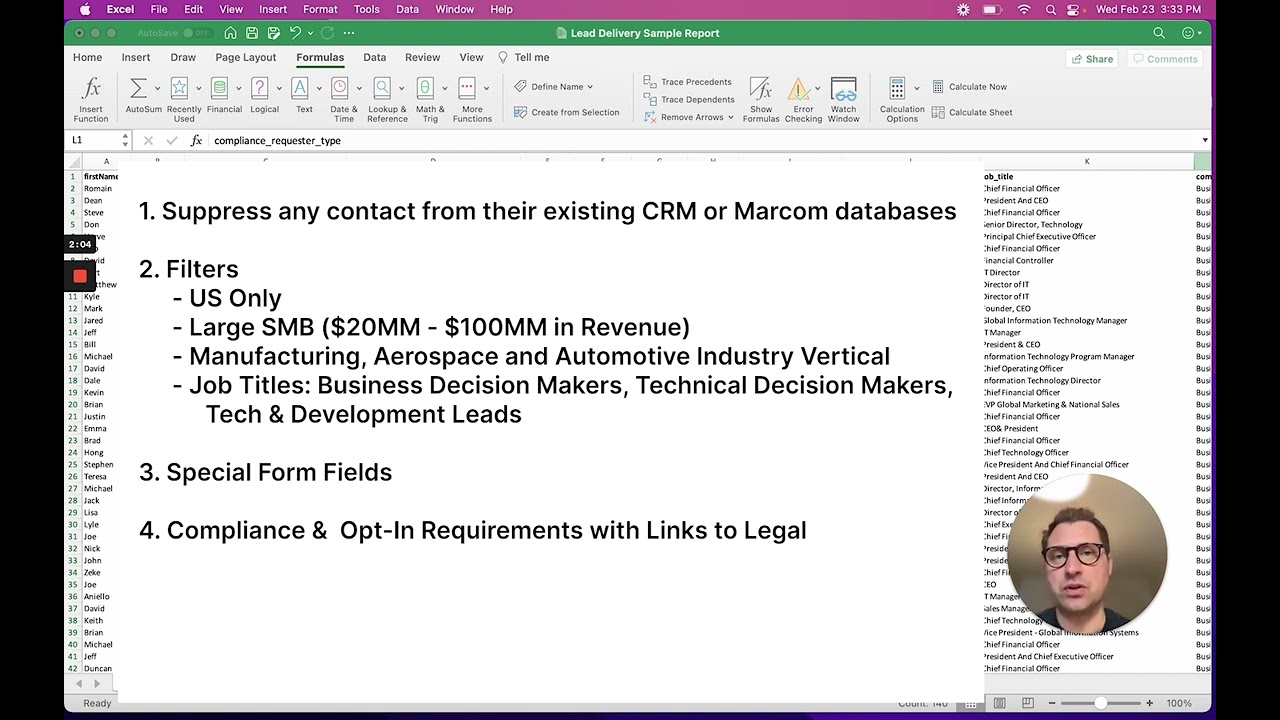
Task: Open the Undo history dropdown arrow
Action: click(310, 33)
